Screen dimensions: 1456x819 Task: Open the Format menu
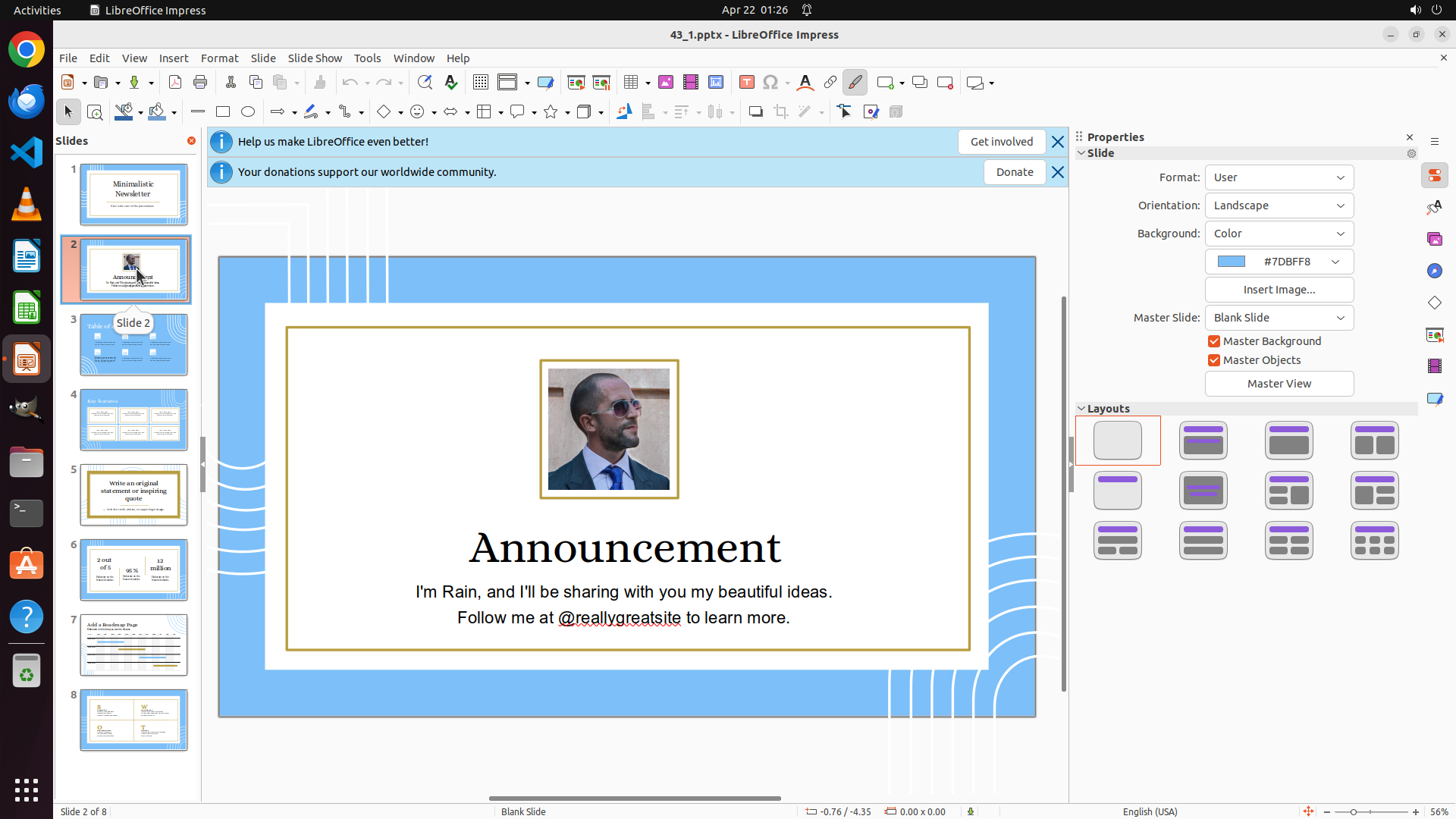point(219,58)
